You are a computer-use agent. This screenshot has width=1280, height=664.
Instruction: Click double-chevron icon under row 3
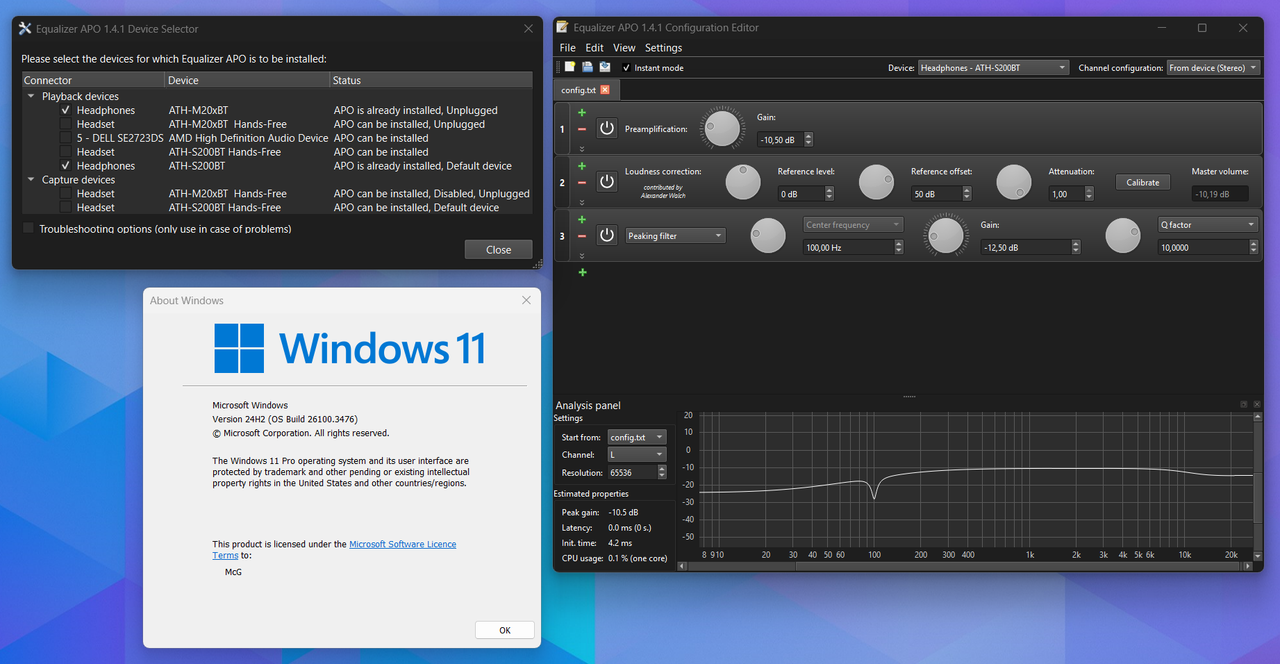pyautogui.click(x=582, y=255)
